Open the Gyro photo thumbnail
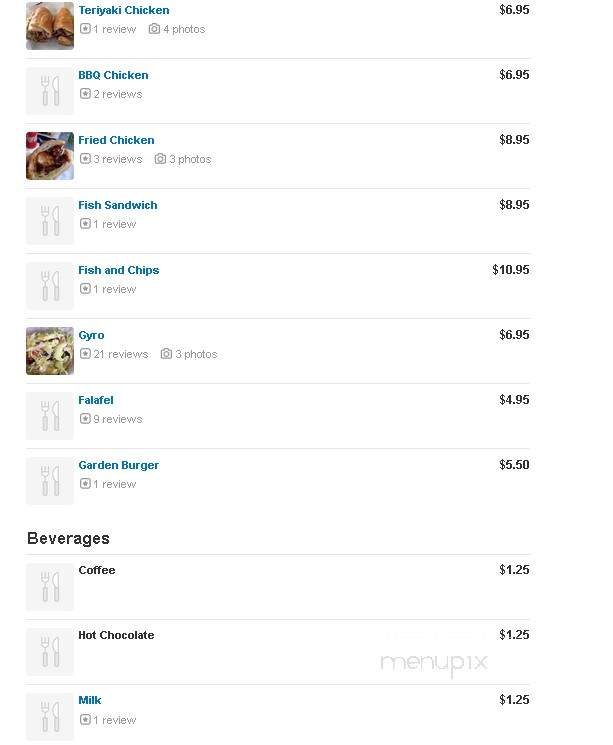The width and height of the screenshot is (613, 745). 50,351
